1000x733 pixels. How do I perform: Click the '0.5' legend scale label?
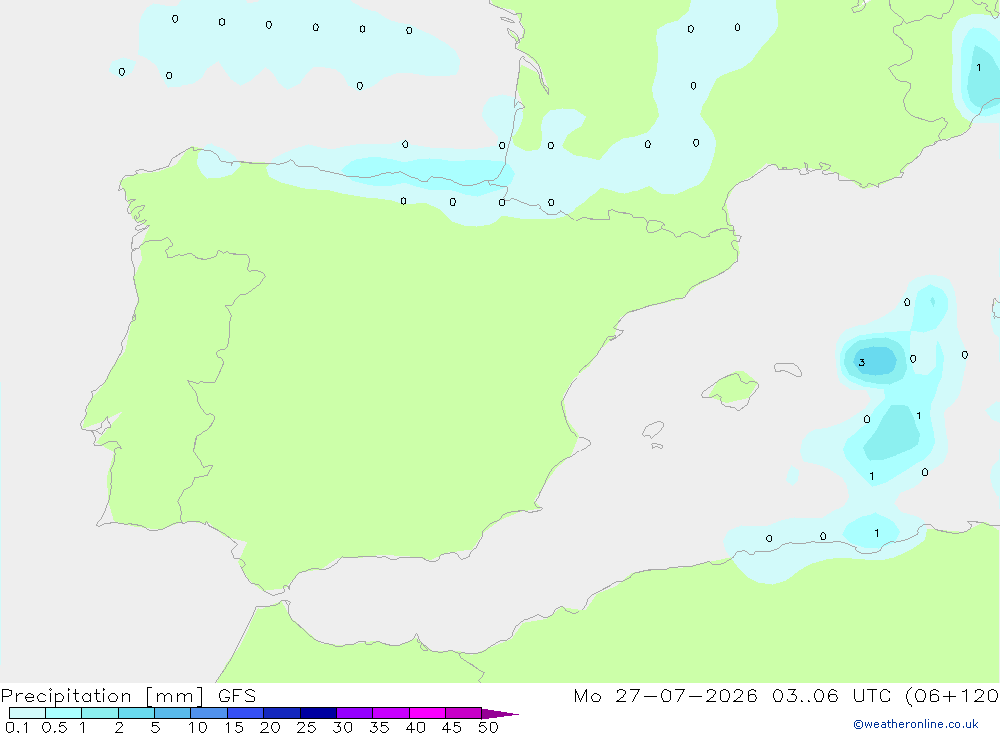[54, 727]
